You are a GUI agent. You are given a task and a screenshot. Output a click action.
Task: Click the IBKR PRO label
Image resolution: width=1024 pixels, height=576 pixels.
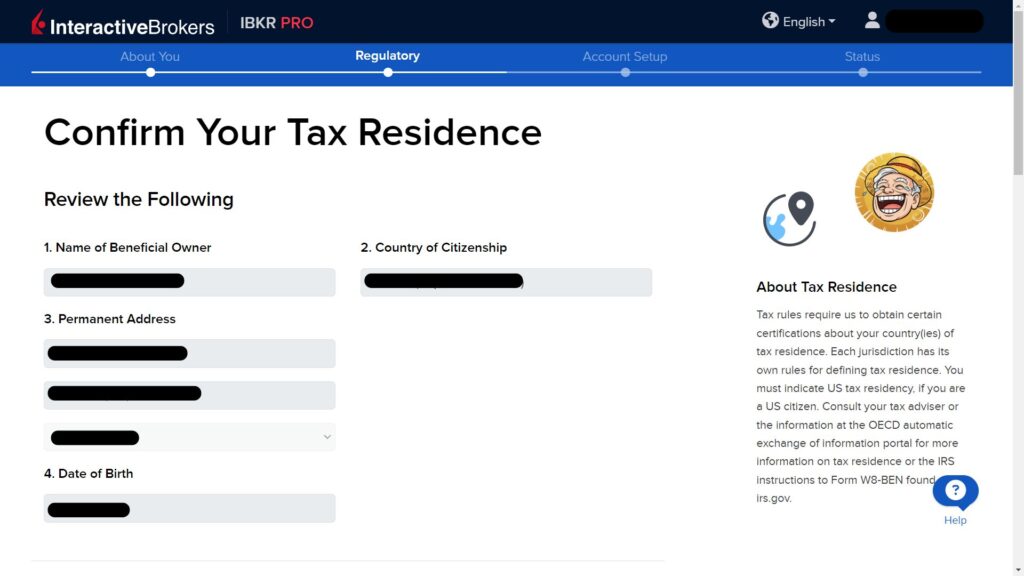click(277, 22)
